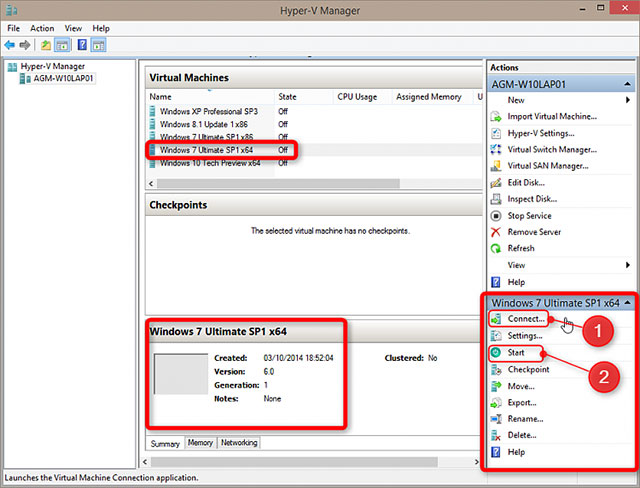Click the Delete VM icon
The width and height of the screenshot is (640, 488).
coord(496,435)
